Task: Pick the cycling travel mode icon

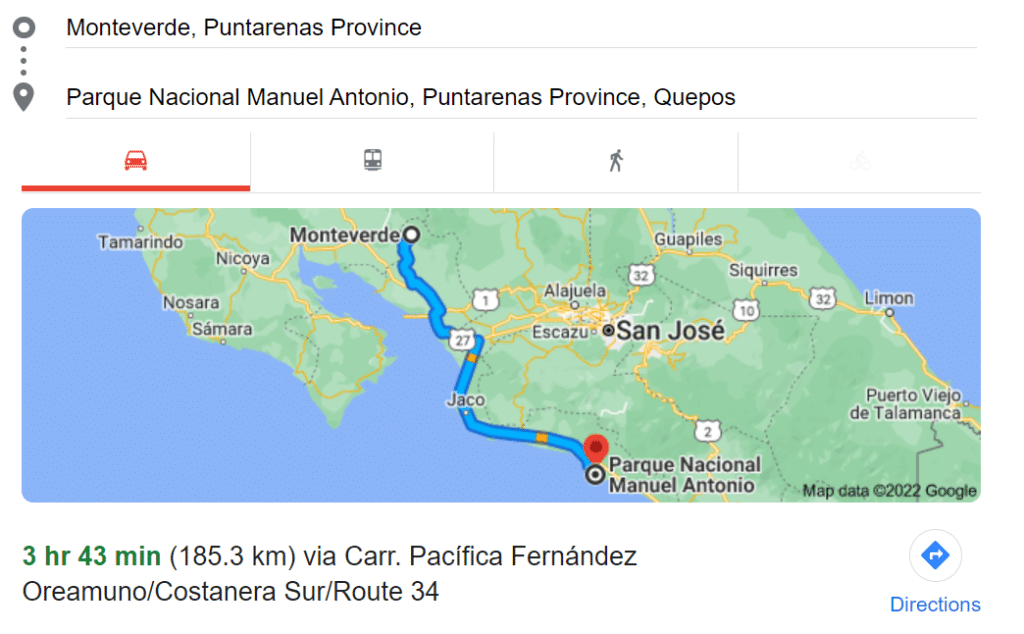Action: pyautogui.click(x=860, y=159)
